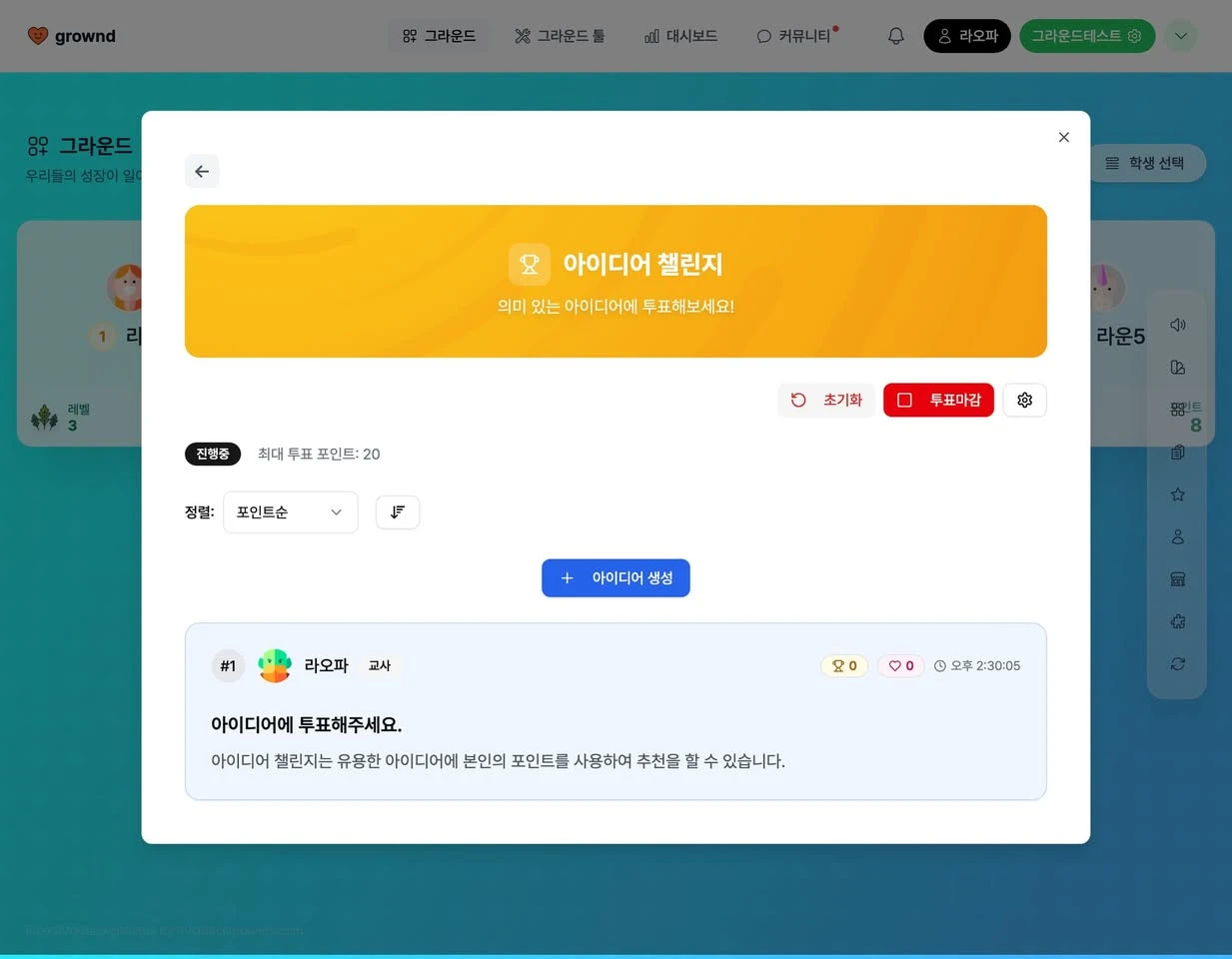The image size is (1232, 959).
Task: Open idea challenge settings gear
Action: (1024, 400)
